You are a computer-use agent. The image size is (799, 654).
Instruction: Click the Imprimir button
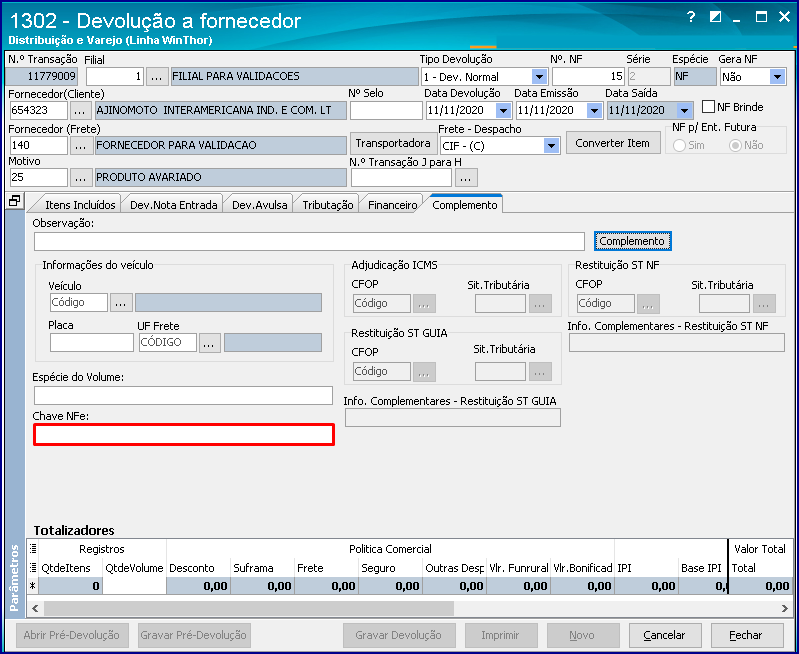(x=500, y=635)
